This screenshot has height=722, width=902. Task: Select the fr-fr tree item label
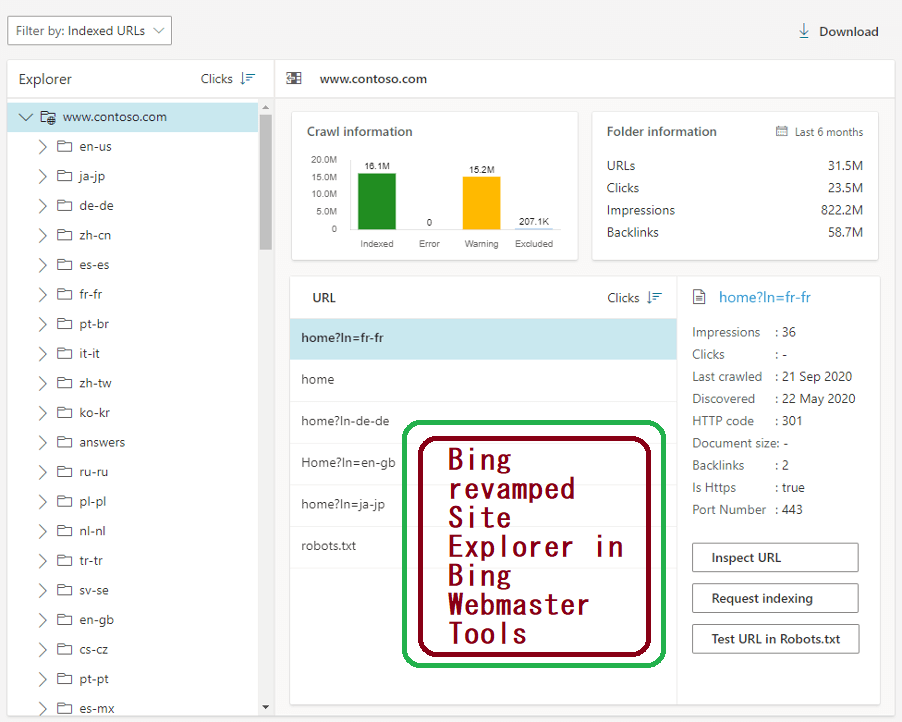point(90,294)
